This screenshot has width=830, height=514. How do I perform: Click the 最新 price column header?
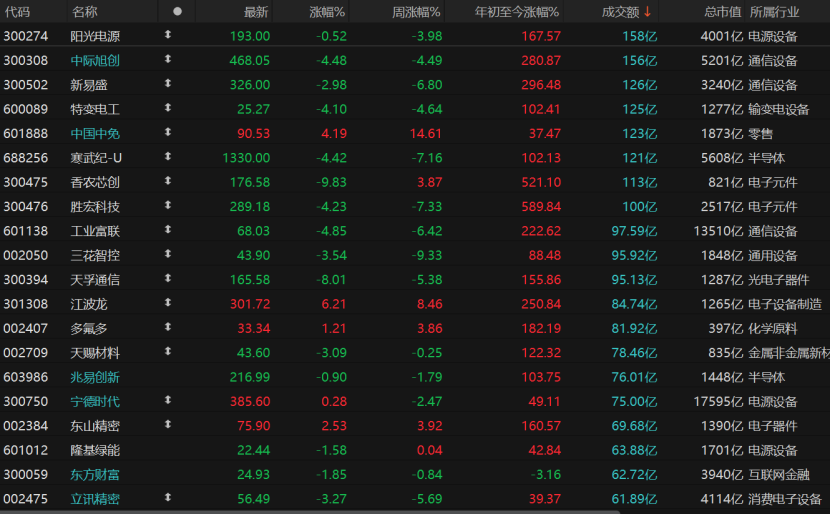256,12
